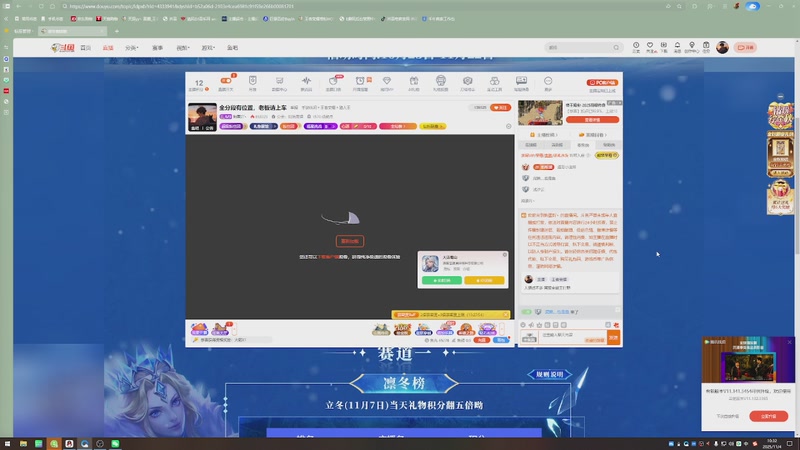Image resolution: width=800 pixels, height=450 pixels.
Task: Open the 规则说明 rules button
Action: coord(549,374)
